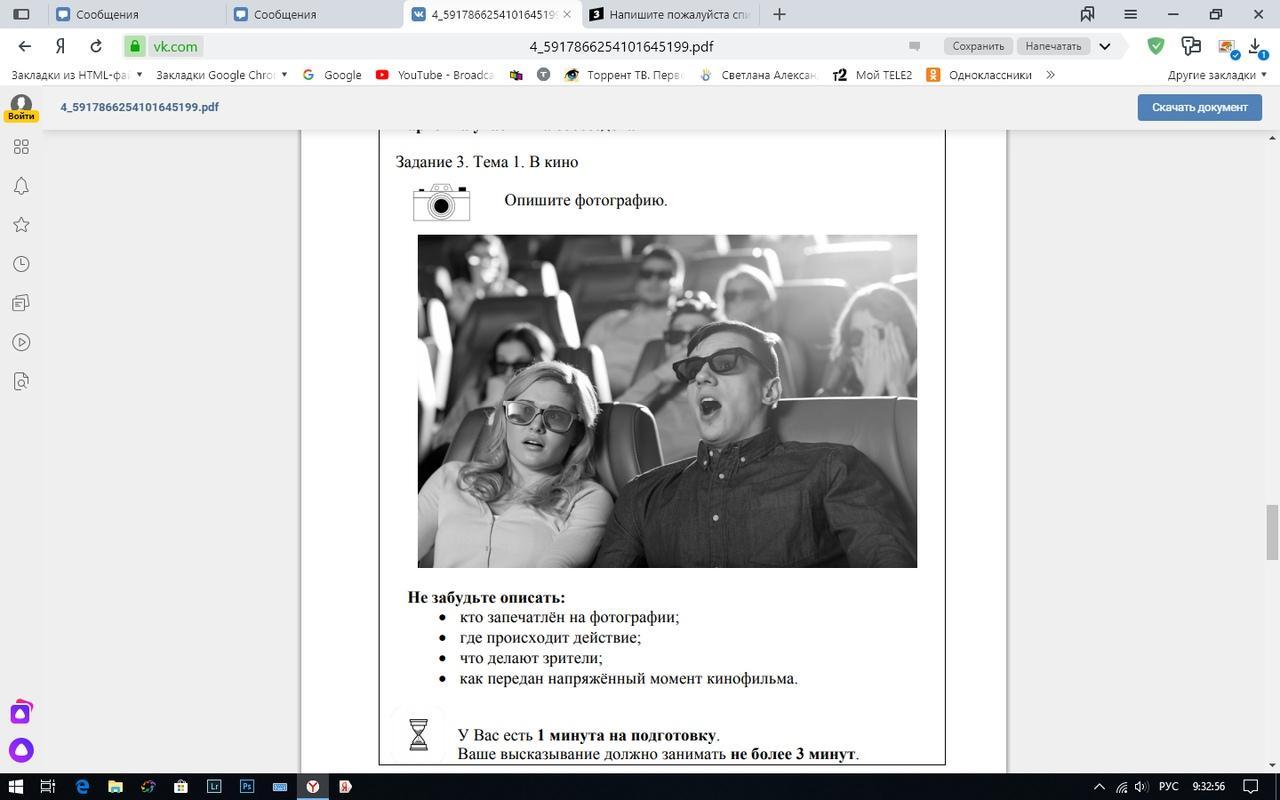Expand Другие закладки folder
Viewport: 1280px width, 800px height.
1217,75
